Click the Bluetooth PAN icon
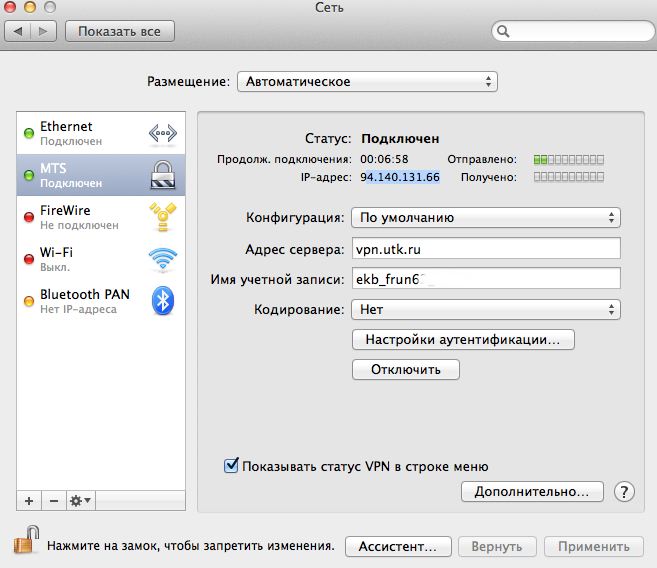 pos(162,301)
